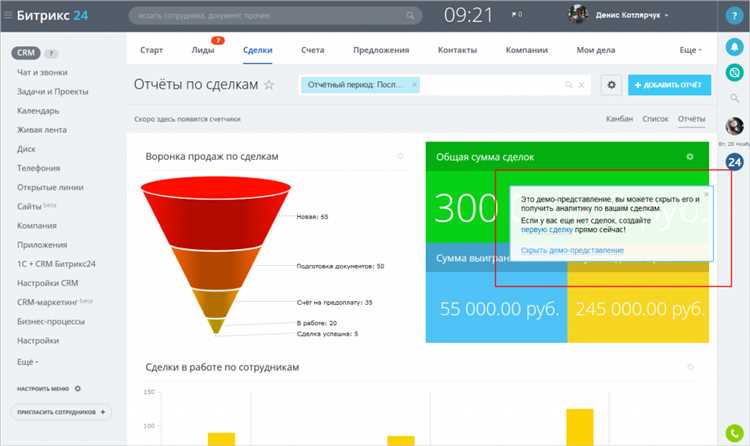Open the gear settings button beside the filter
The height and width of the screenshot is (446, 750).
(611, 85)
